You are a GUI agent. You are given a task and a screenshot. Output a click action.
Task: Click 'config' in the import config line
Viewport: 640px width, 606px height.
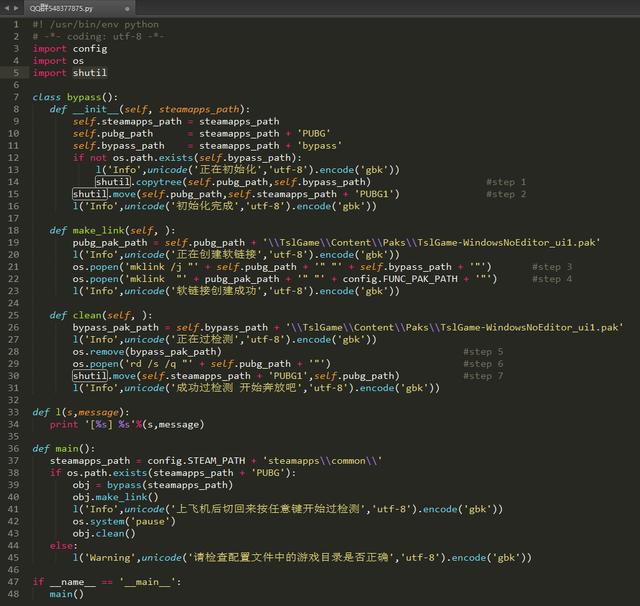click(x=90, y=49)
